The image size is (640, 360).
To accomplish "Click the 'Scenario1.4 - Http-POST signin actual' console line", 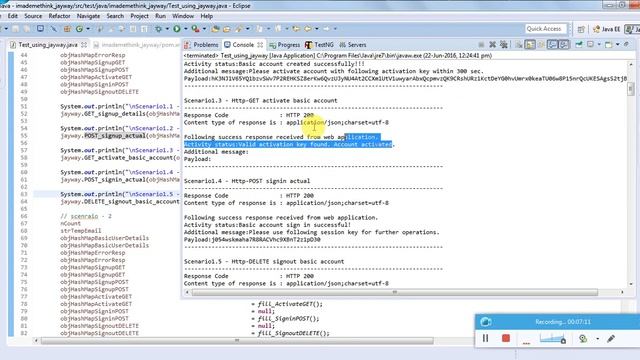I will tap(247, 181).
